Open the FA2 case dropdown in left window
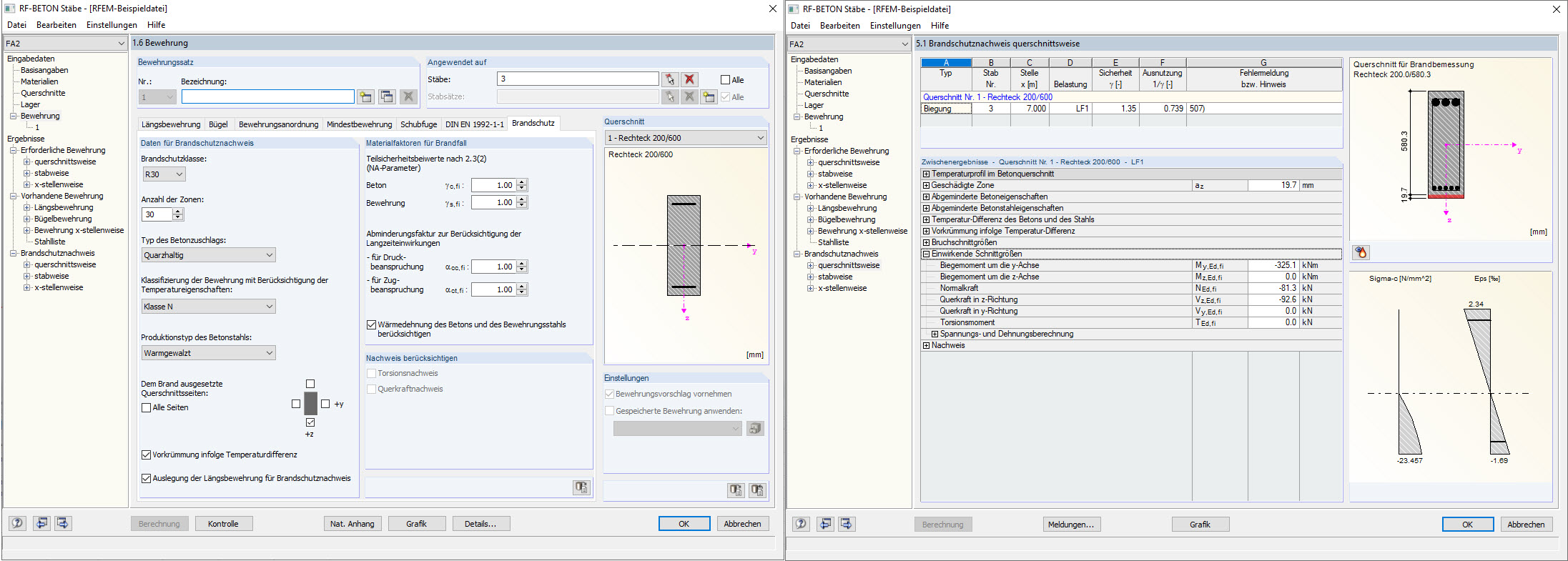Screen dimensions: 1568x561 tap(65, 44)
